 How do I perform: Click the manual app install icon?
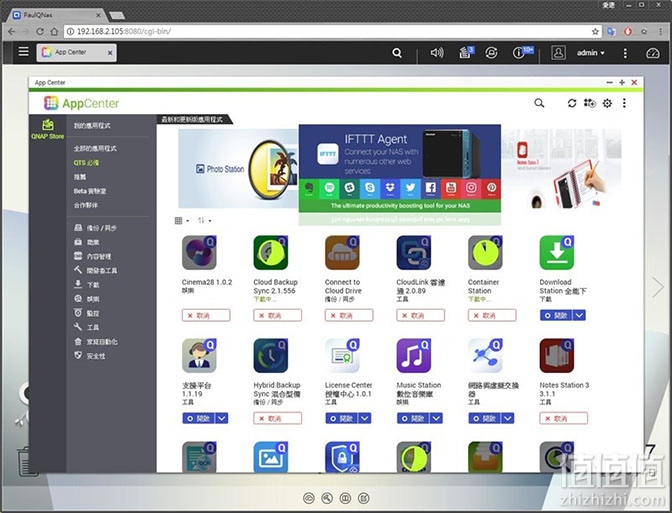click(x=590, y=103)
